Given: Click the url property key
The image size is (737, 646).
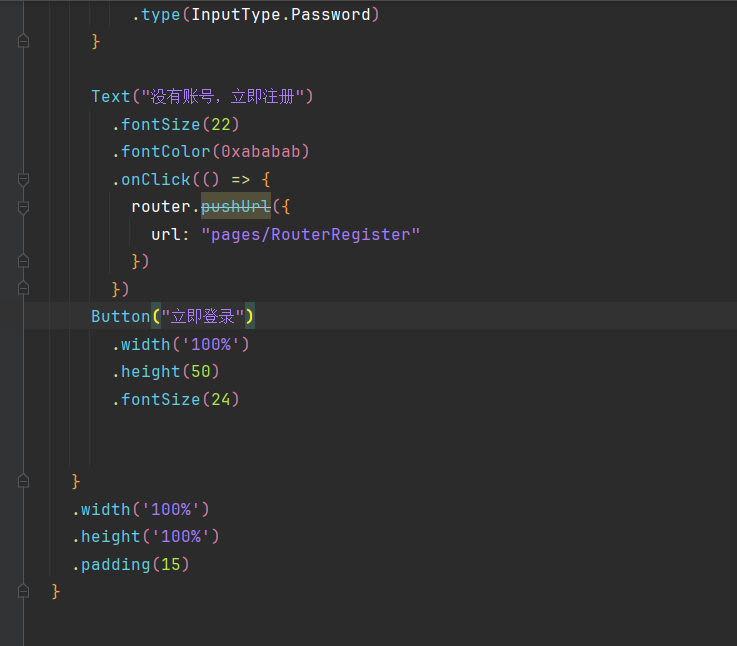Looking at the screenshot, I should click(x=165, y=234).
